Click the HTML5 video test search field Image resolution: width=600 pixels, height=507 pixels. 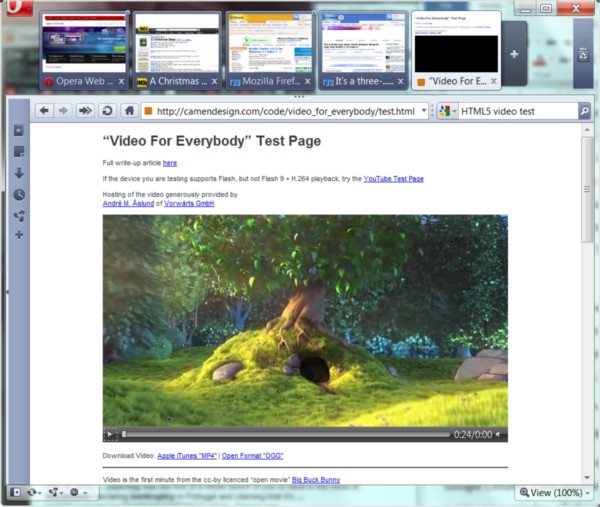tap(518, 111)
